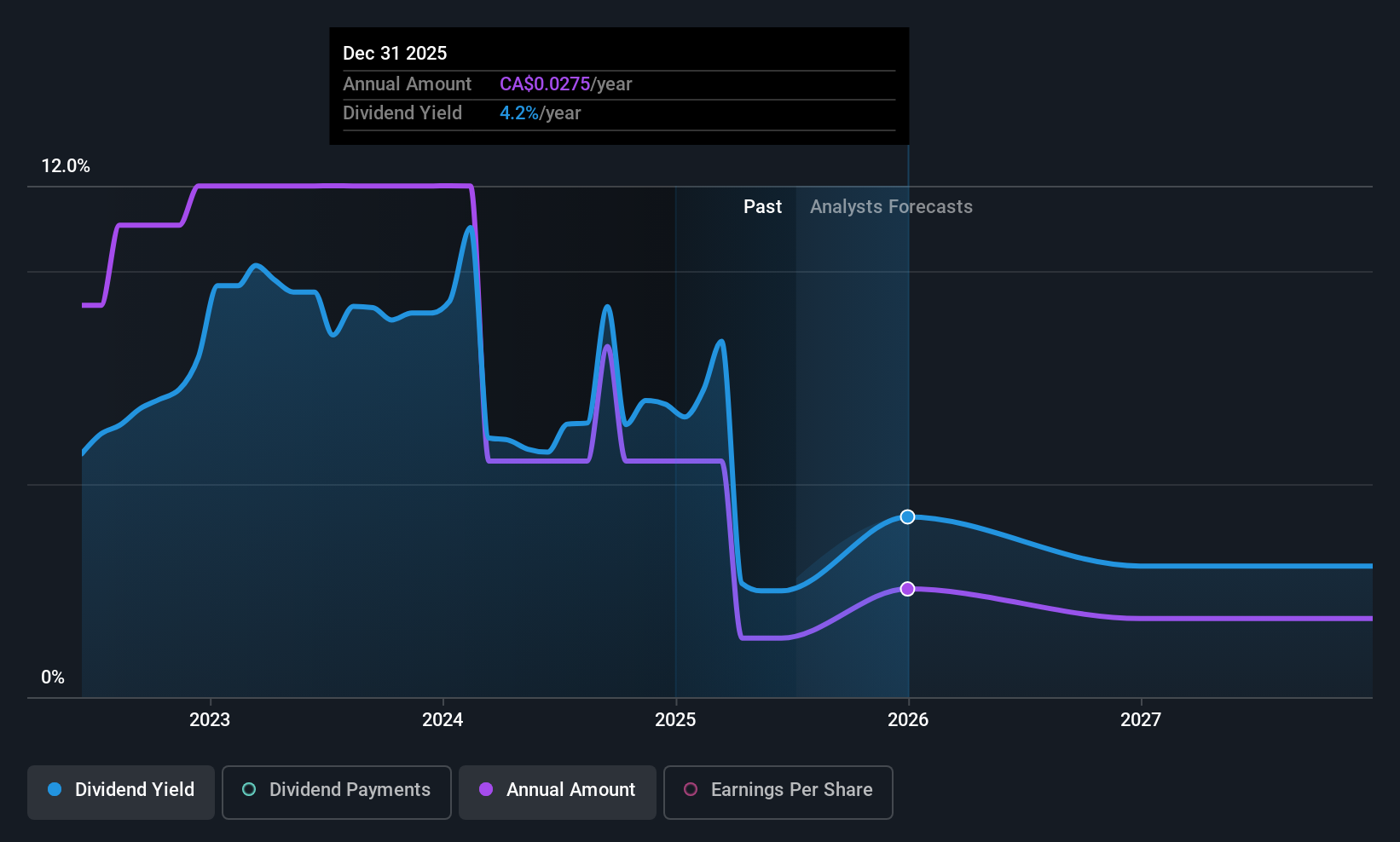Screen dimensions: 1400x842
Task: Click the Dec 31 2025 tooltip date
Action: coord(395,53)
